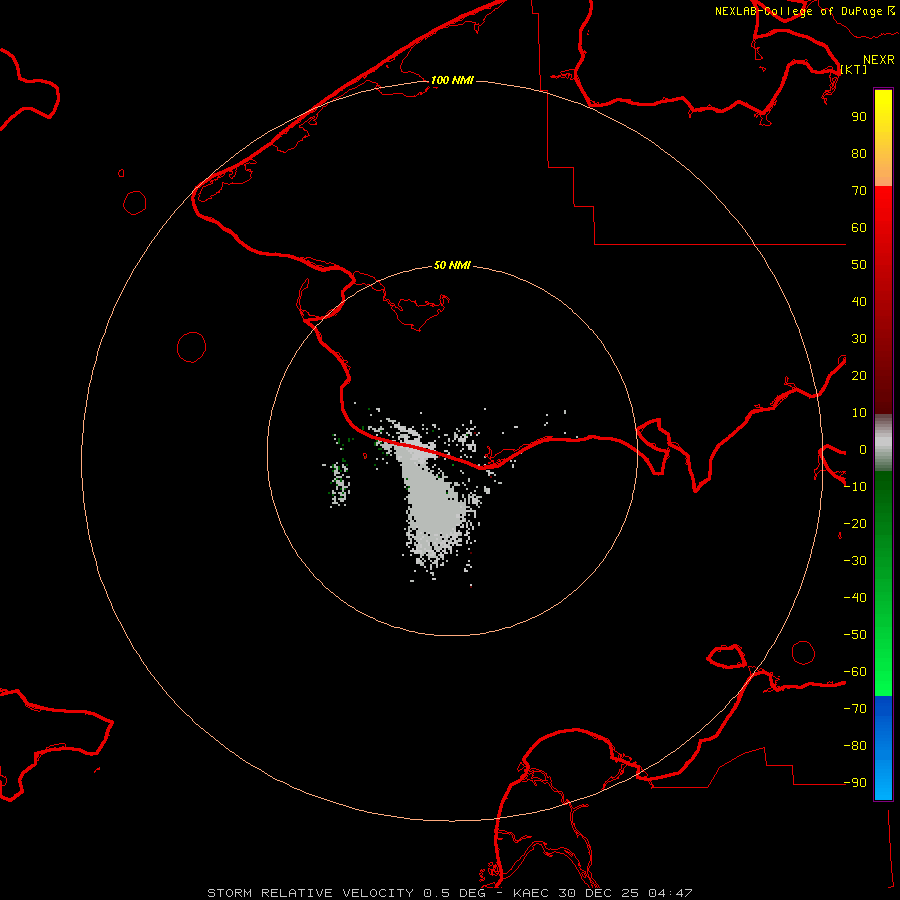
Task: Click the positive 50 scale value
Action: tap(859, 265)
